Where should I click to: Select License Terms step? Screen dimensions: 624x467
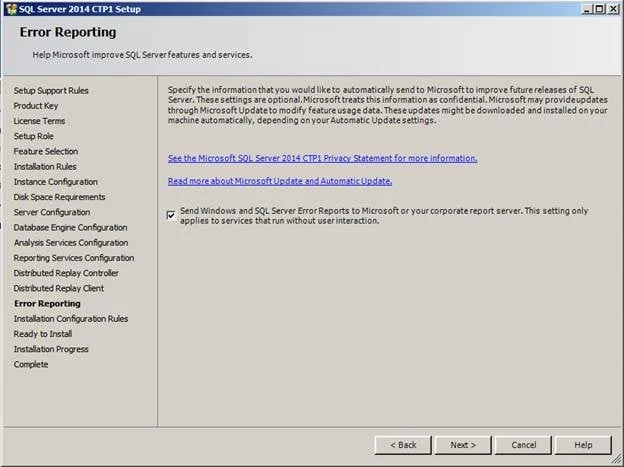point(39,121)
